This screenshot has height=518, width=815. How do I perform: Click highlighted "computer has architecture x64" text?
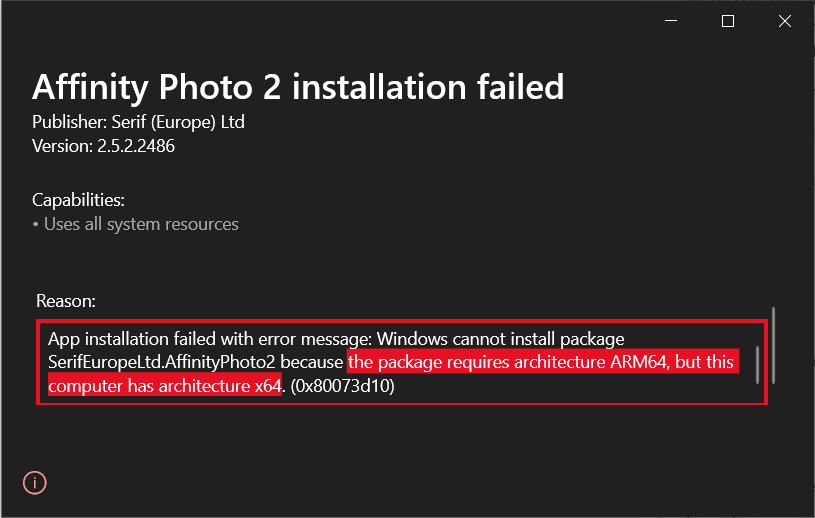point(163,386)
